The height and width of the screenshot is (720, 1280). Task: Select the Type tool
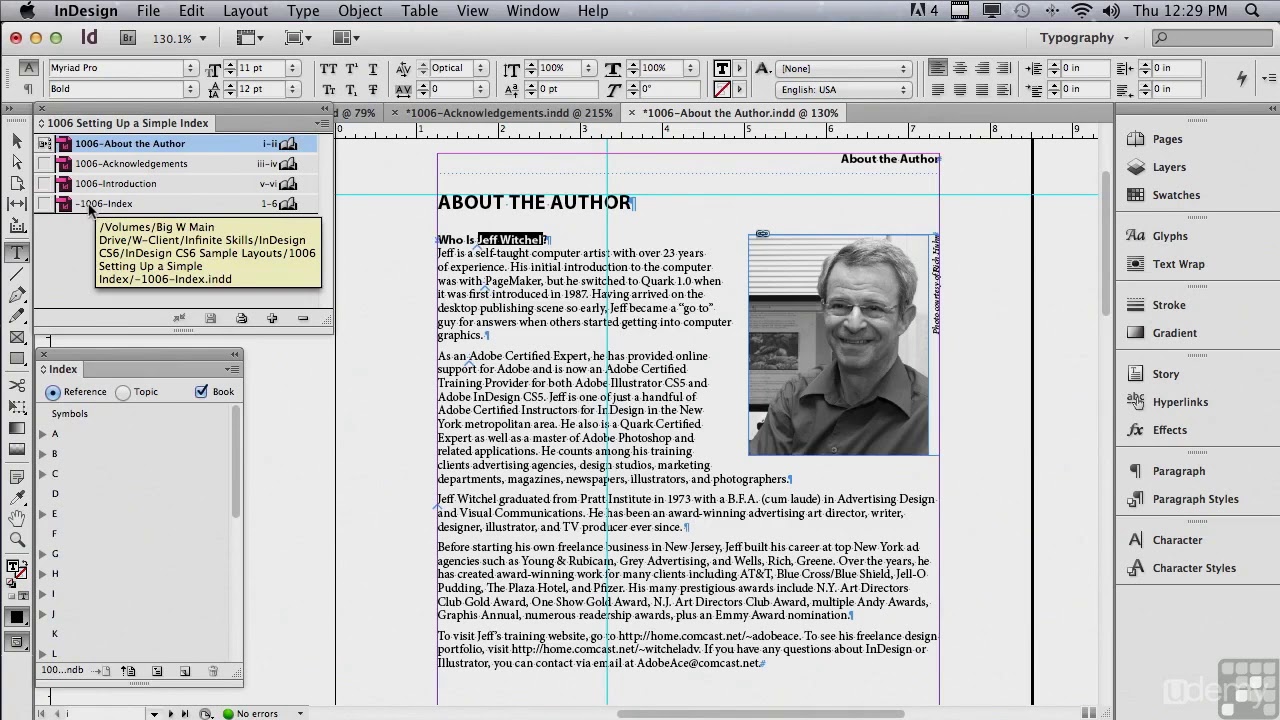click(17, 253)
